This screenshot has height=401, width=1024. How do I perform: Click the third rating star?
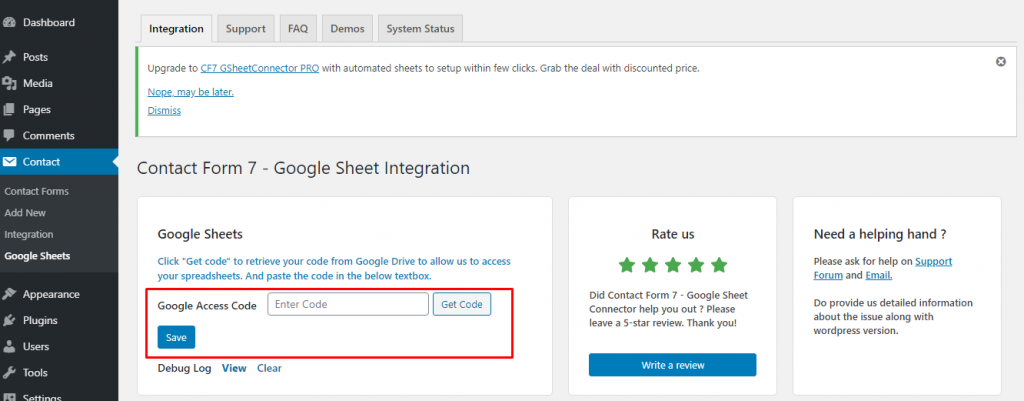[673, 265]
